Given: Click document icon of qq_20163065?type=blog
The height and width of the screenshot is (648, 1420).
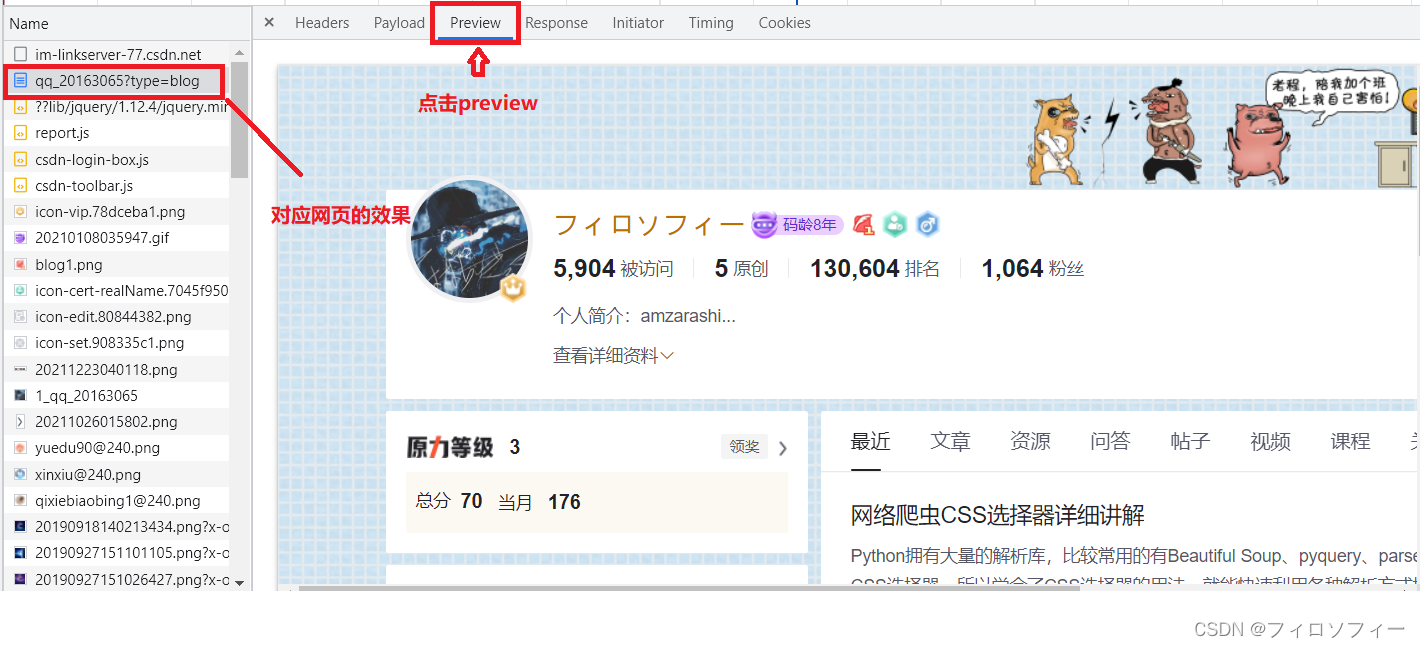Looking at the screenshot, I should coord(20,81).
